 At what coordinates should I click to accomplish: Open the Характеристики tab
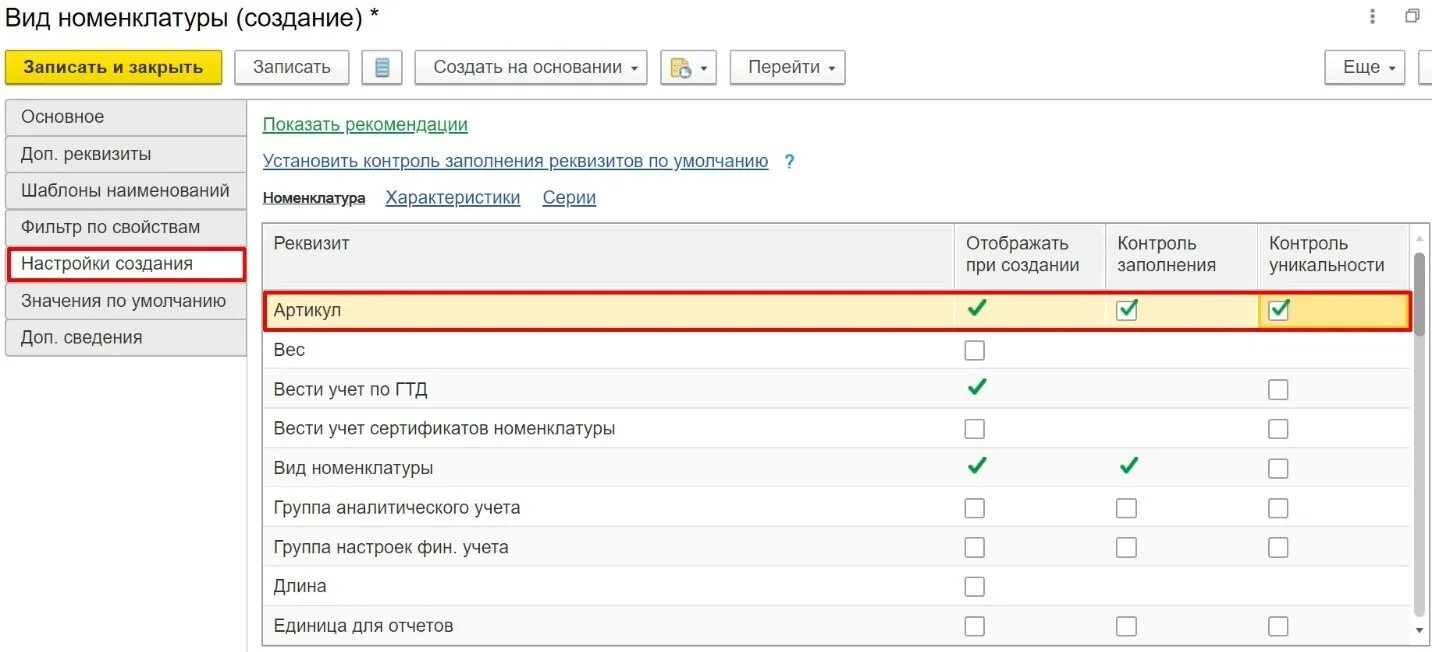pos(453,198)
